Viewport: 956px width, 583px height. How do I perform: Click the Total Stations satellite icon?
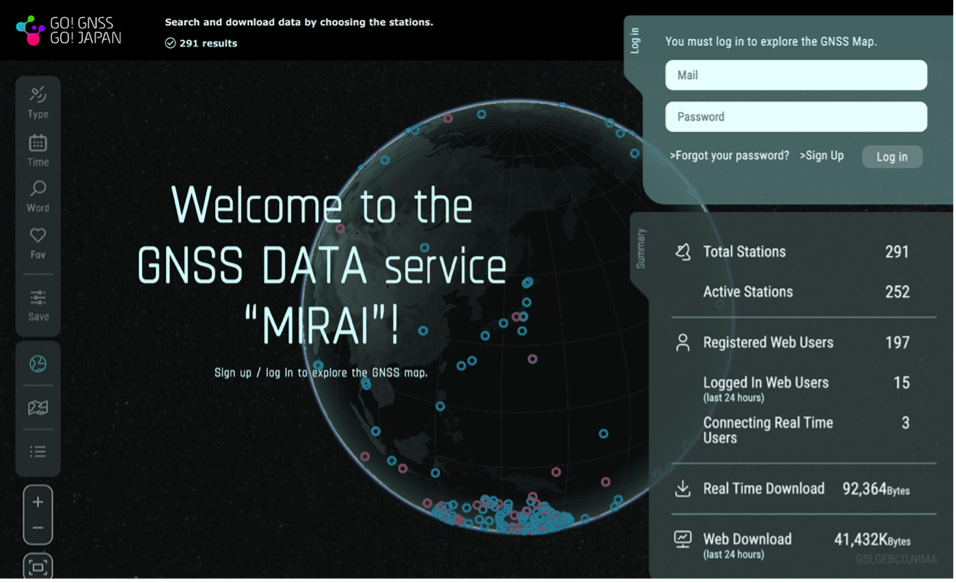point(683,252)
